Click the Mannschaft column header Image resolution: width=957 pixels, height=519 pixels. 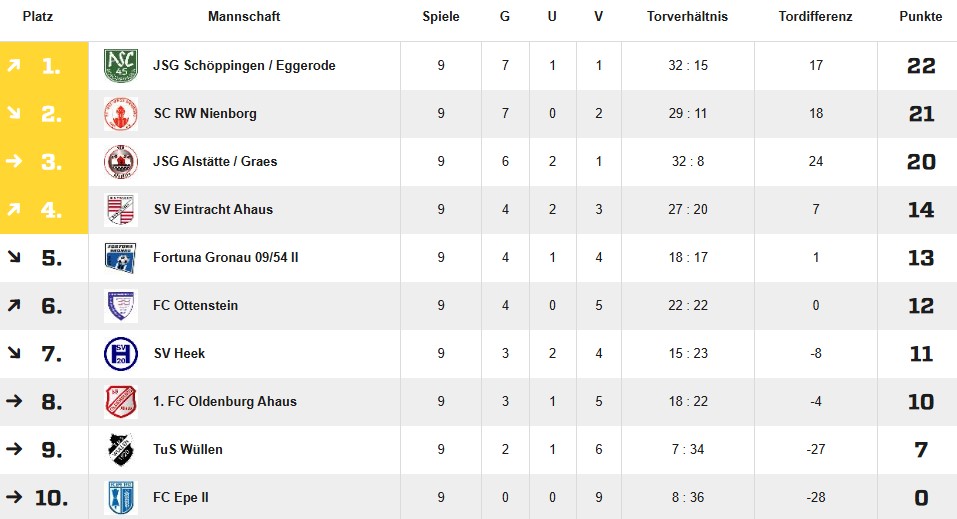click(244, 17)
